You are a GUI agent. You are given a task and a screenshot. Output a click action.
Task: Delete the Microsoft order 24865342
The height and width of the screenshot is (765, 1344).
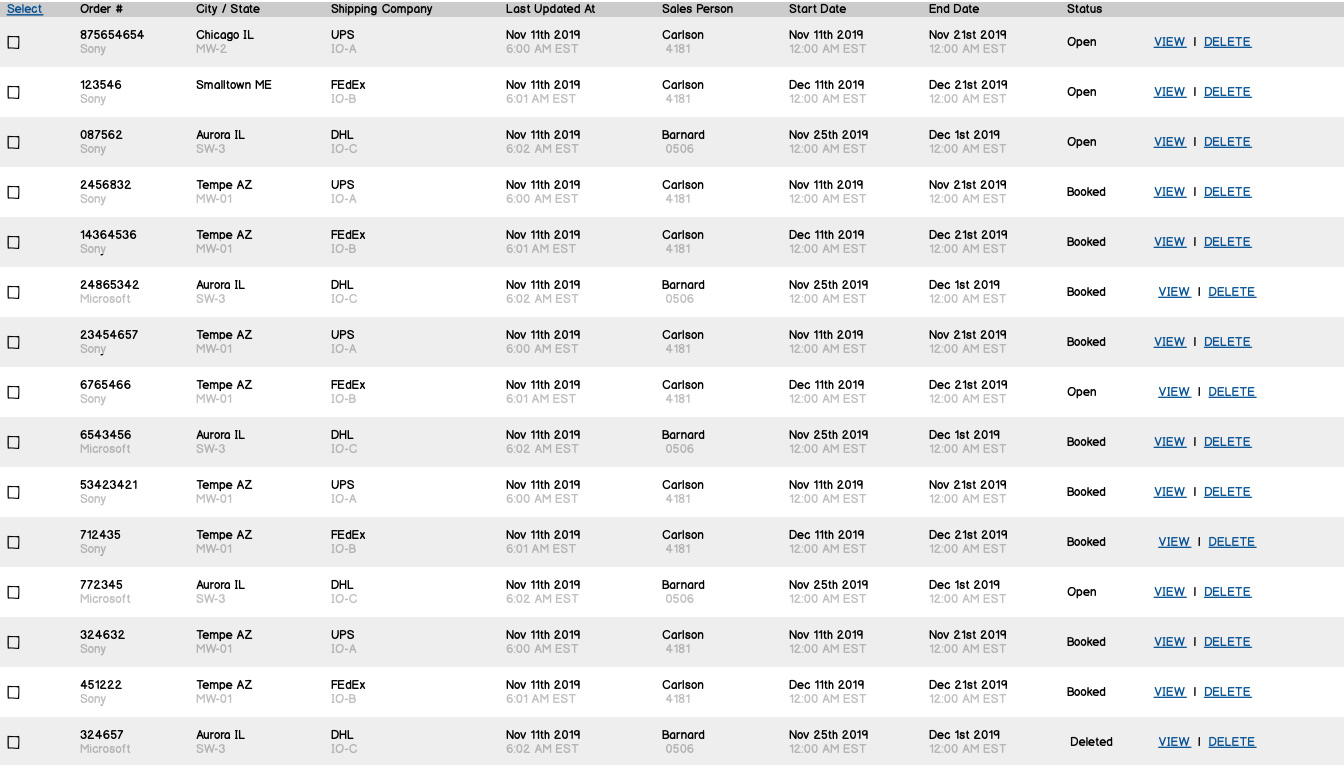[x=1231, y=292]
